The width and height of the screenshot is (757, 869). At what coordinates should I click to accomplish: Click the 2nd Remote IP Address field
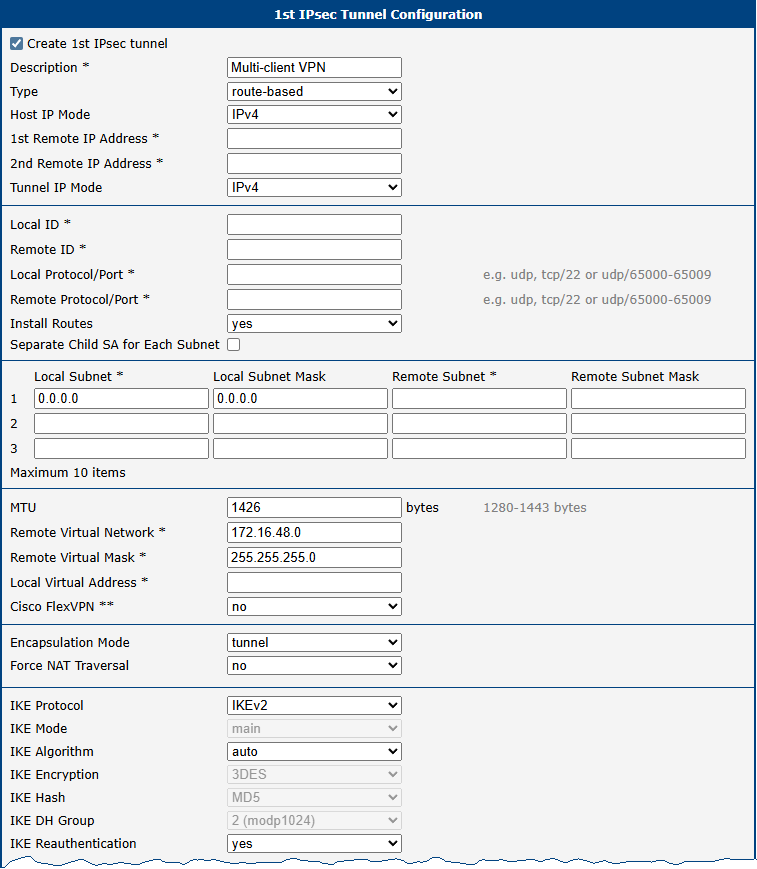pyautogui.click(x=314, y=163)
